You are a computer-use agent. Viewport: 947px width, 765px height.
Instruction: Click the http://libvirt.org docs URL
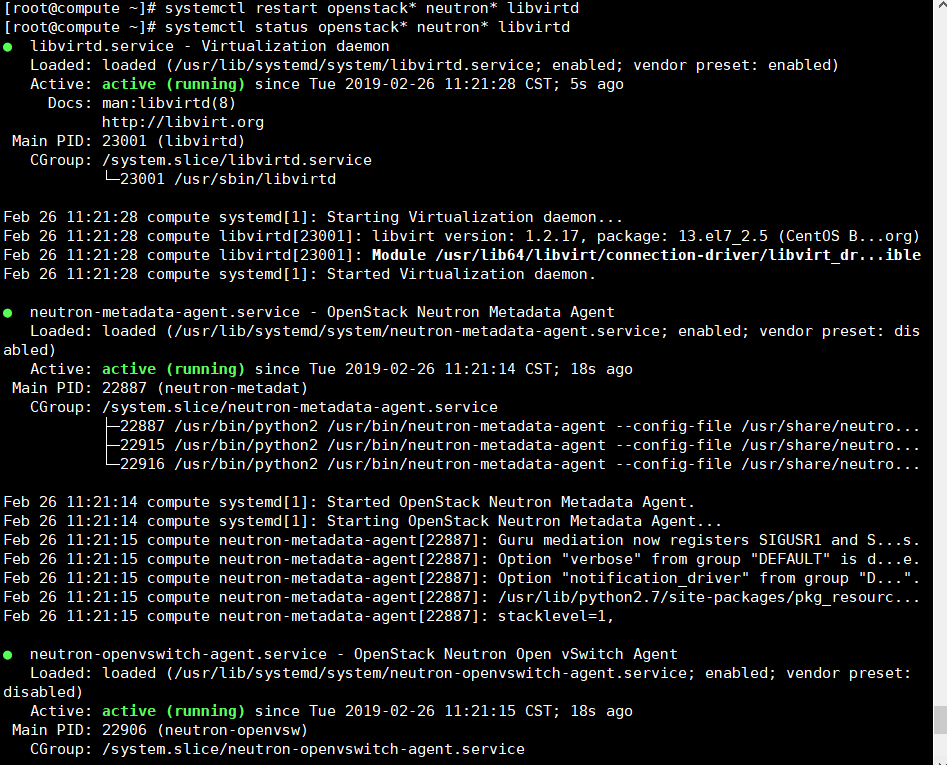point(183,123)
